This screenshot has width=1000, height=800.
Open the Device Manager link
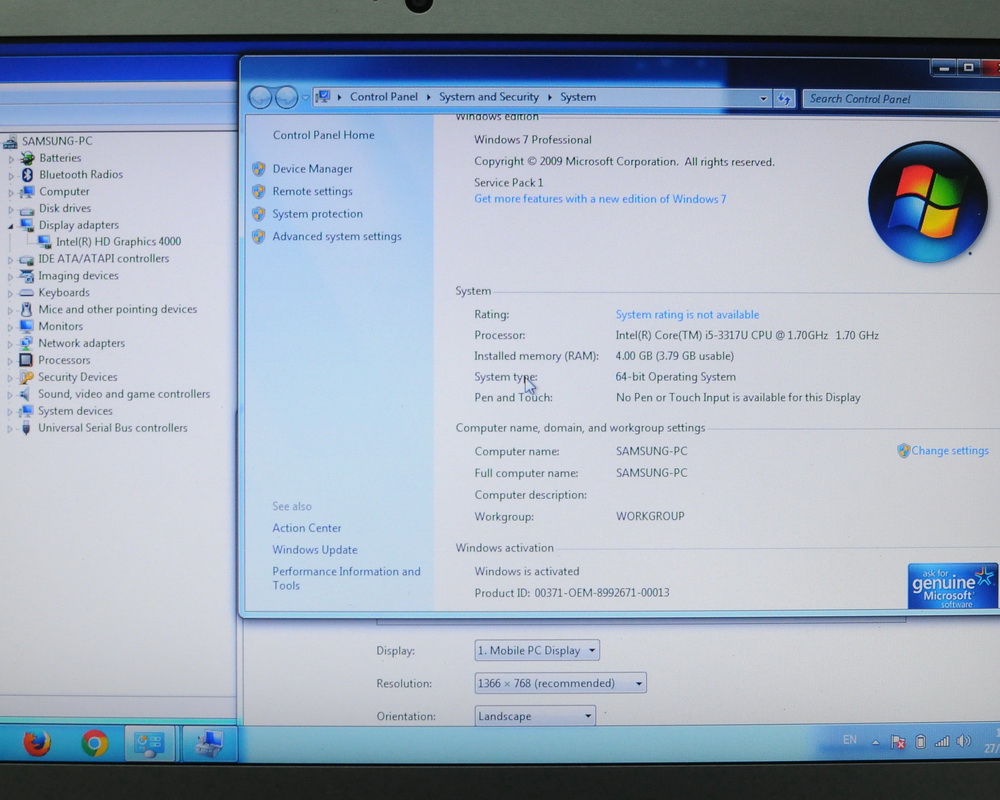pyautogui.click(x=312, y=169)
